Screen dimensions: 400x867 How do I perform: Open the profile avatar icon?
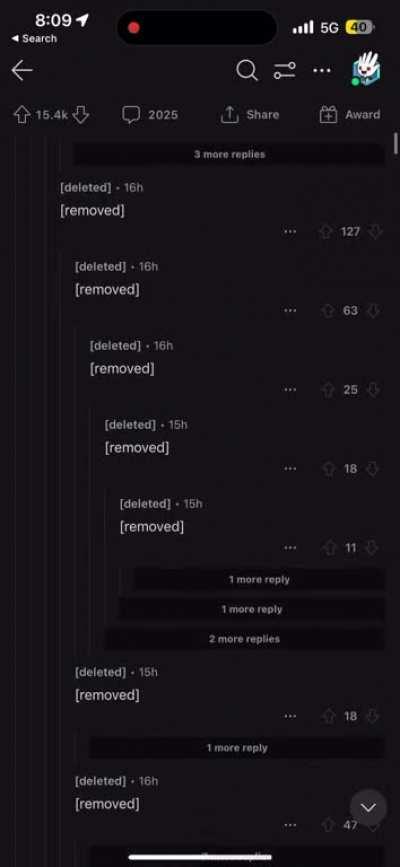point(365,70)
